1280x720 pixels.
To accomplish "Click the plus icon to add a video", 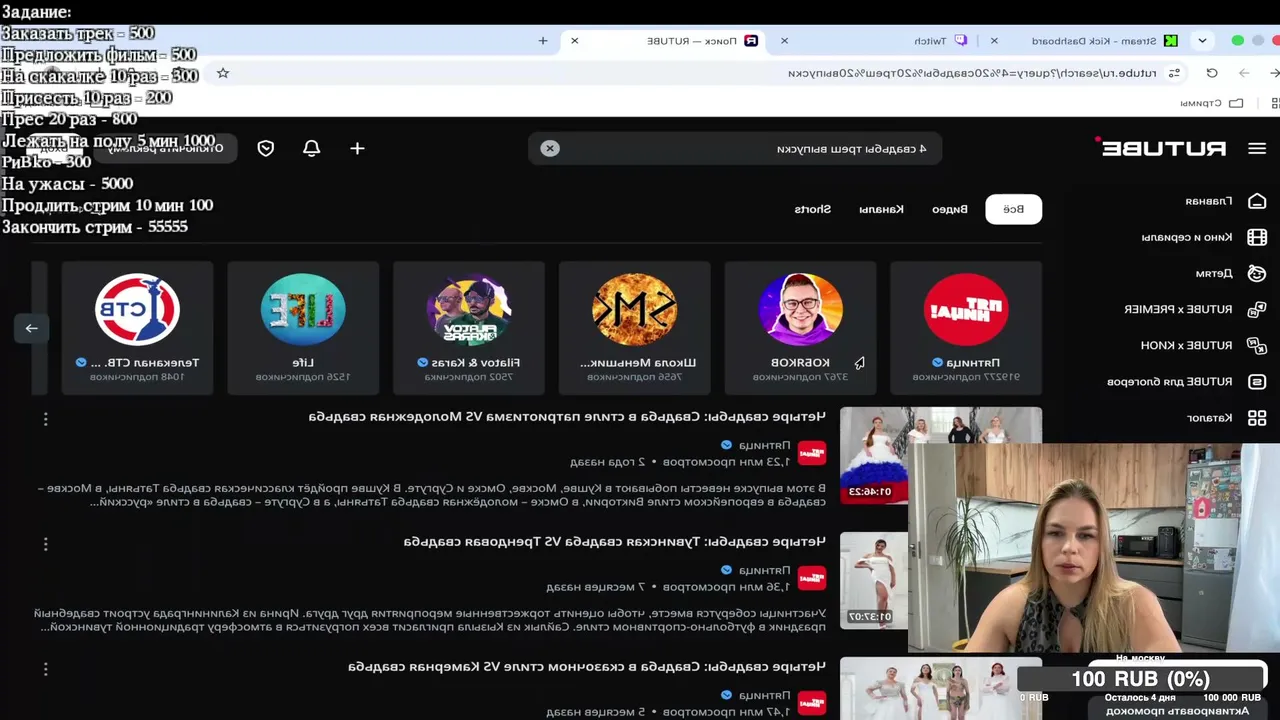I will coord(357,148).
